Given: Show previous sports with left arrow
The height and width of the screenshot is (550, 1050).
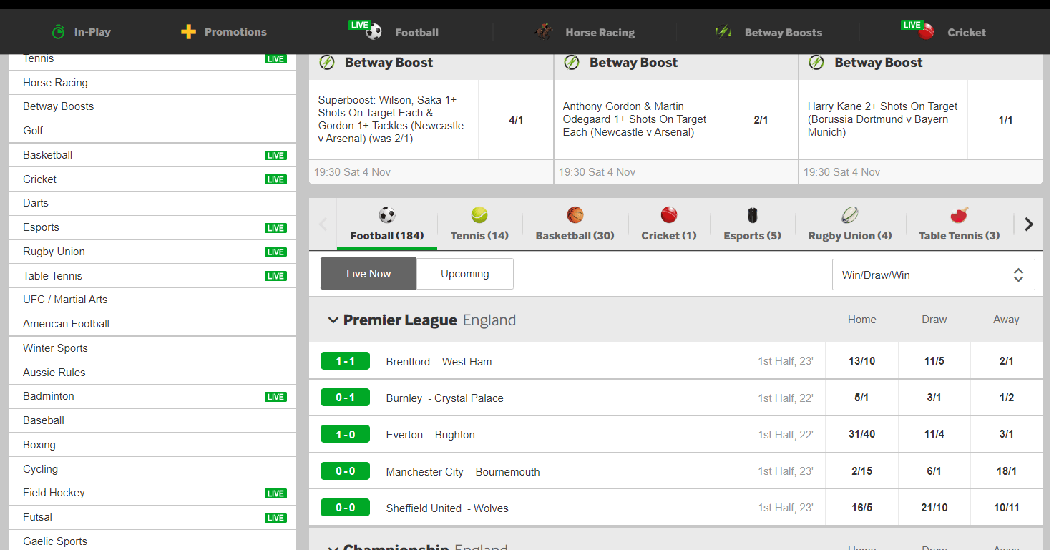Looking at the screenshot, I should pos(323,224).
